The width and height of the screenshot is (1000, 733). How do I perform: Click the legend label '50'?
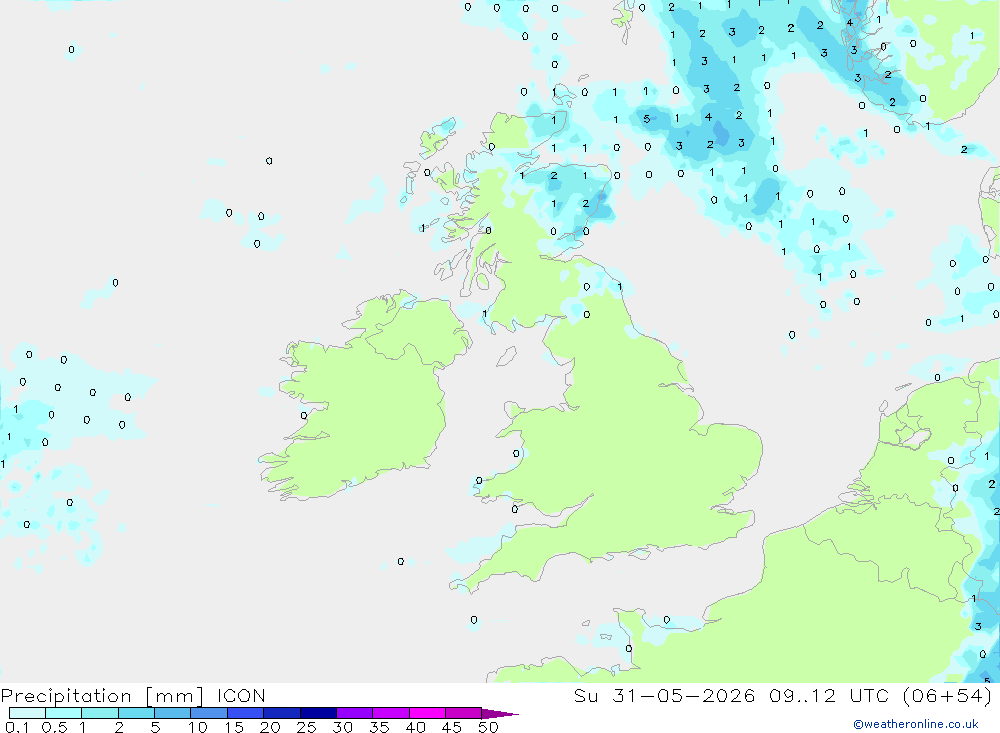(488, 727)
